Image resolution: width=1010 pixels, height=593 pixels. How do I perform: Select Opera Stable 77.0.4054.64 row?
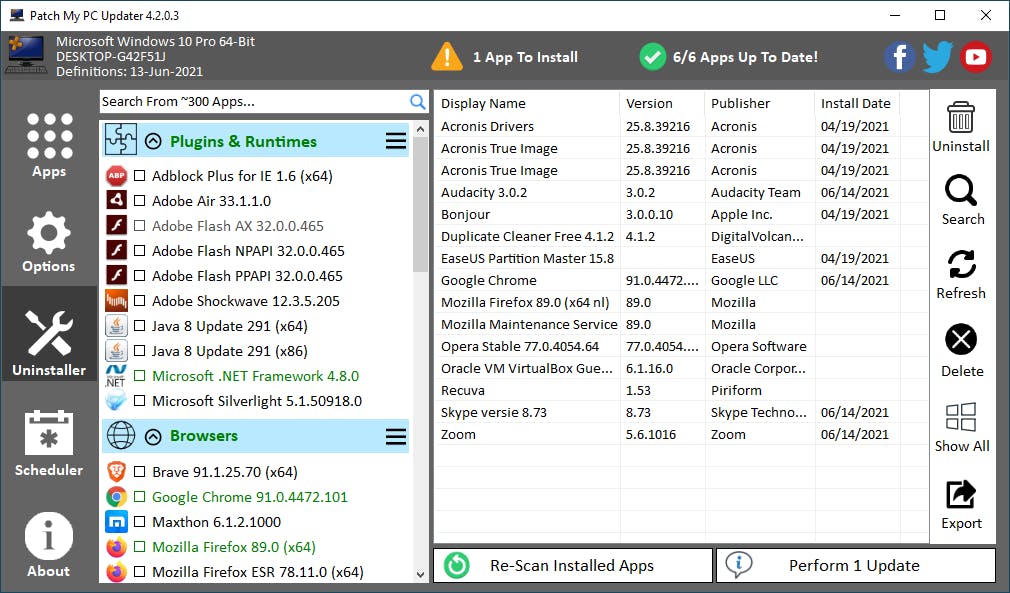tap(681, 346)
